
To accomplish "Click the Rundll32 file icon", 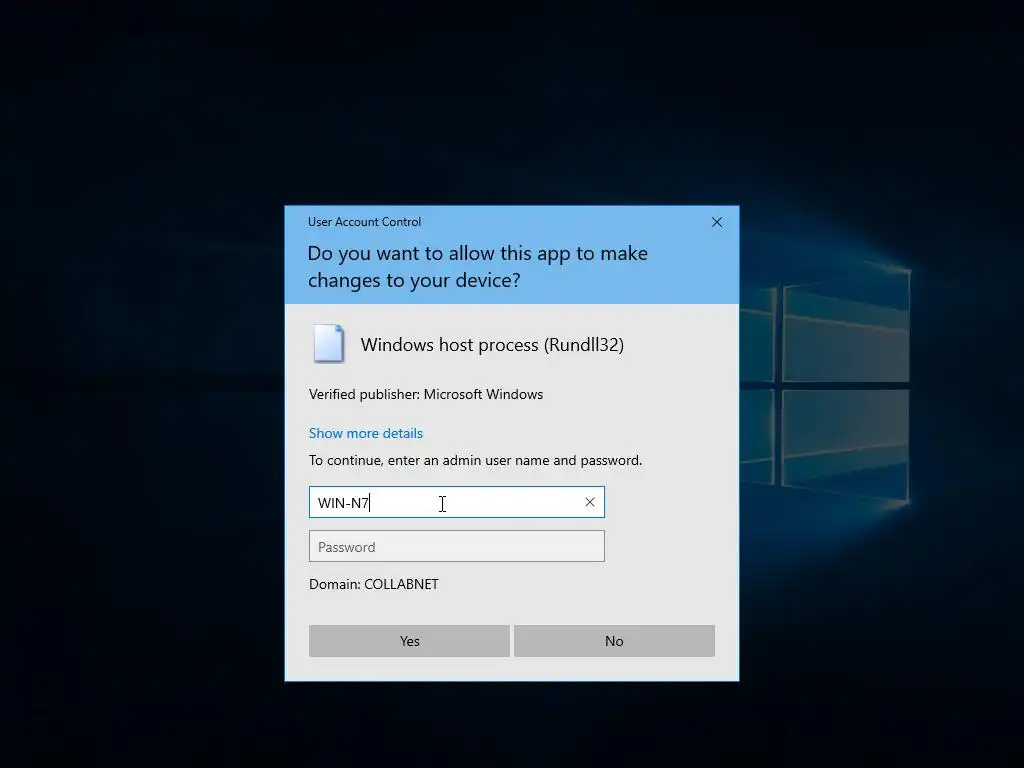I will pyautogui.click(x=328, y=344).
